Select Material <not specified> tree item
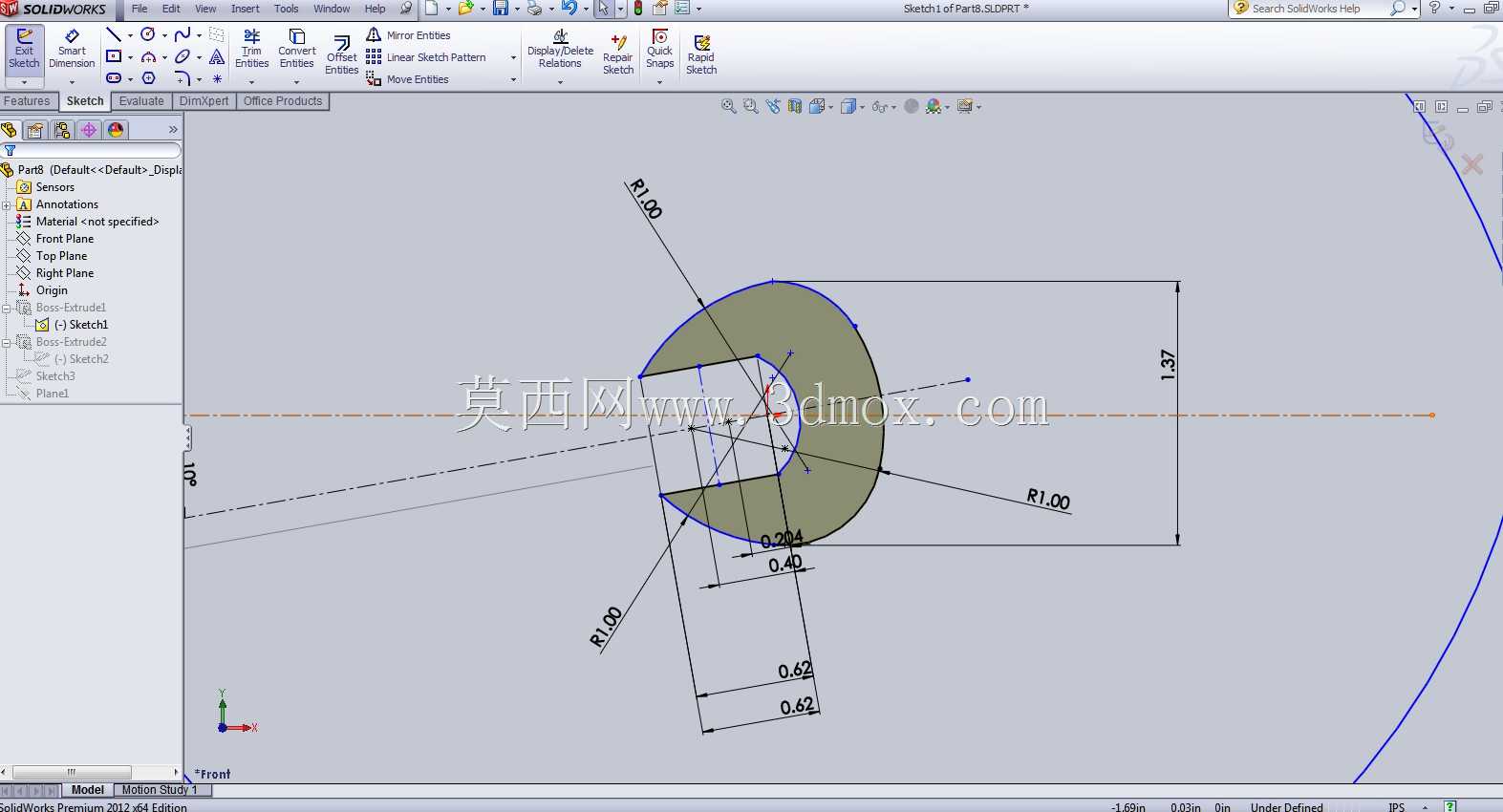Viewport: 1503px width, 812px height. (x=97, y=222)
